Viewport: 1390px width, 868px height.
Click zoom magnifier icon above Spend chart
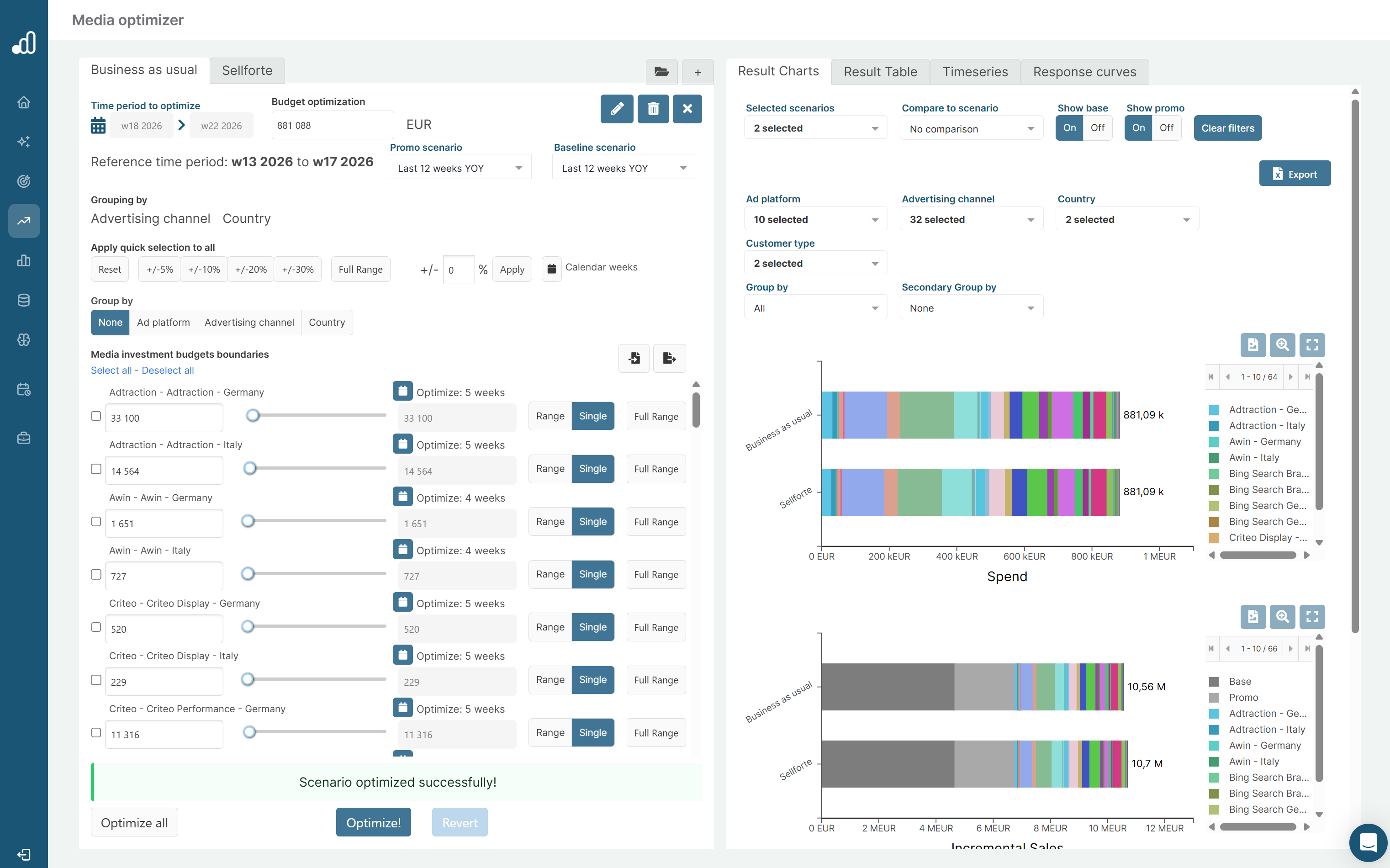pyautogui.click(x=1282, y=344)
